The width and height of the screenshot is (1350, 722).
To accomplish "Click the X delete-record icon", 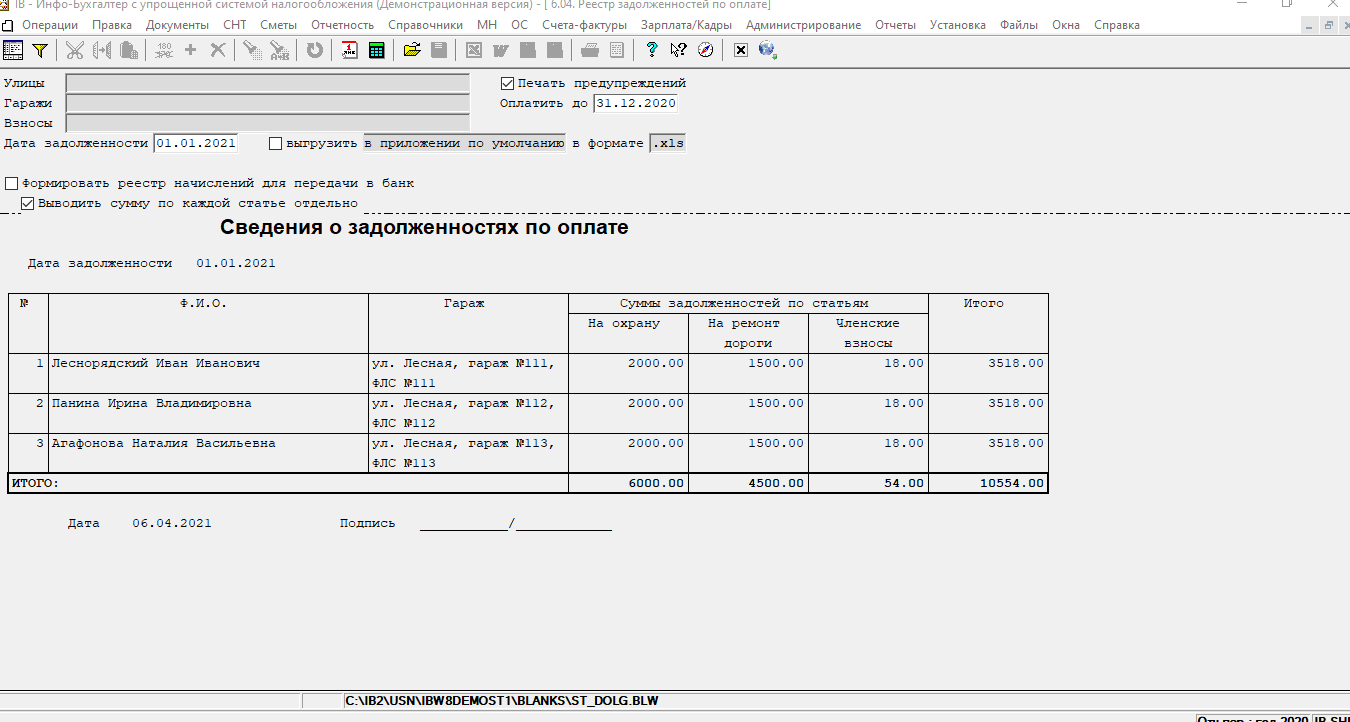I will 217,49.
